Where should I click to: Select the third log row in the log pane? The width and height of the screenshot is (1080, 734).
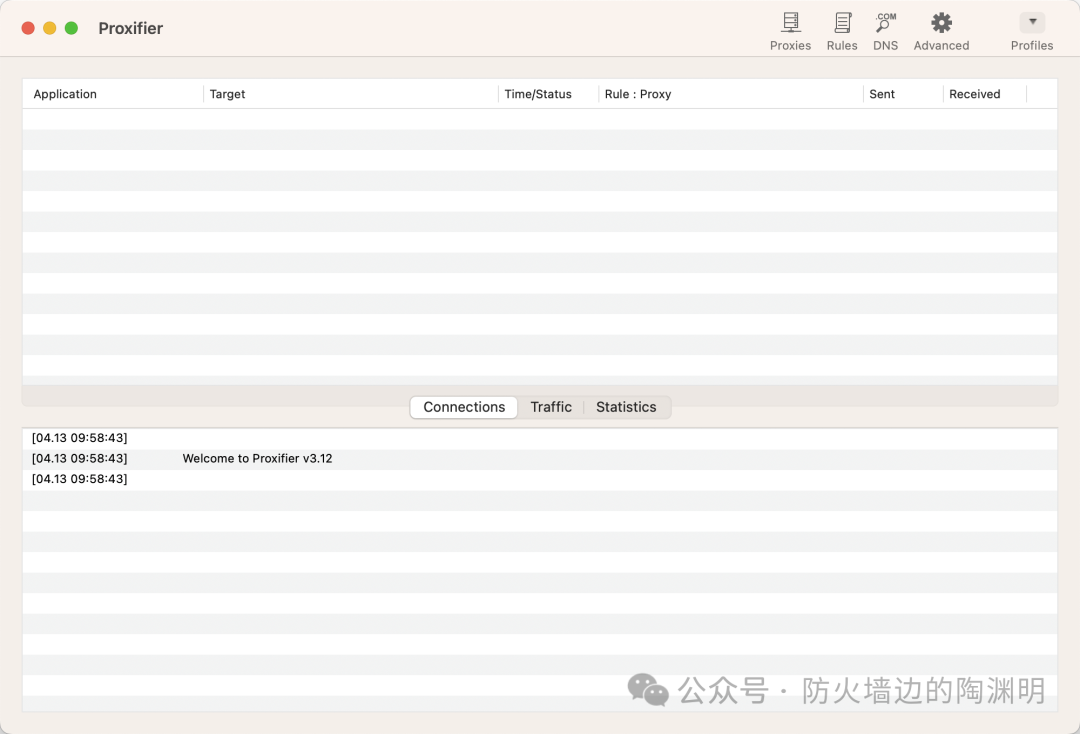pyautogui.click(x=80, y=479)
